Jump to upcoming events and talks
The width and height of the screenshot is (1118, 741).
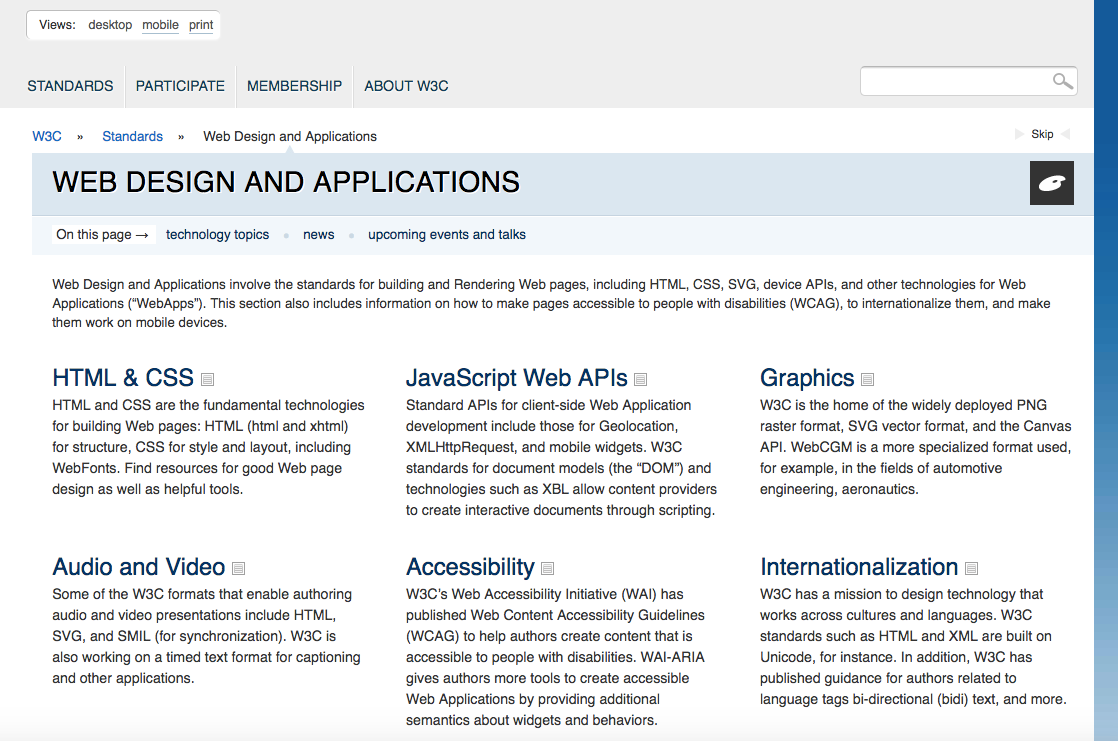tap(447, 235)
